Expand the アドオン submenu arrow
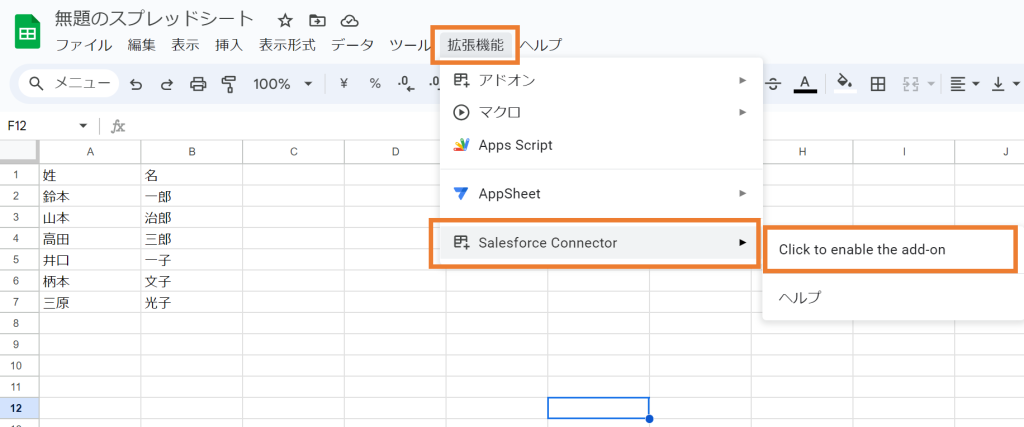 coord(743,80)
